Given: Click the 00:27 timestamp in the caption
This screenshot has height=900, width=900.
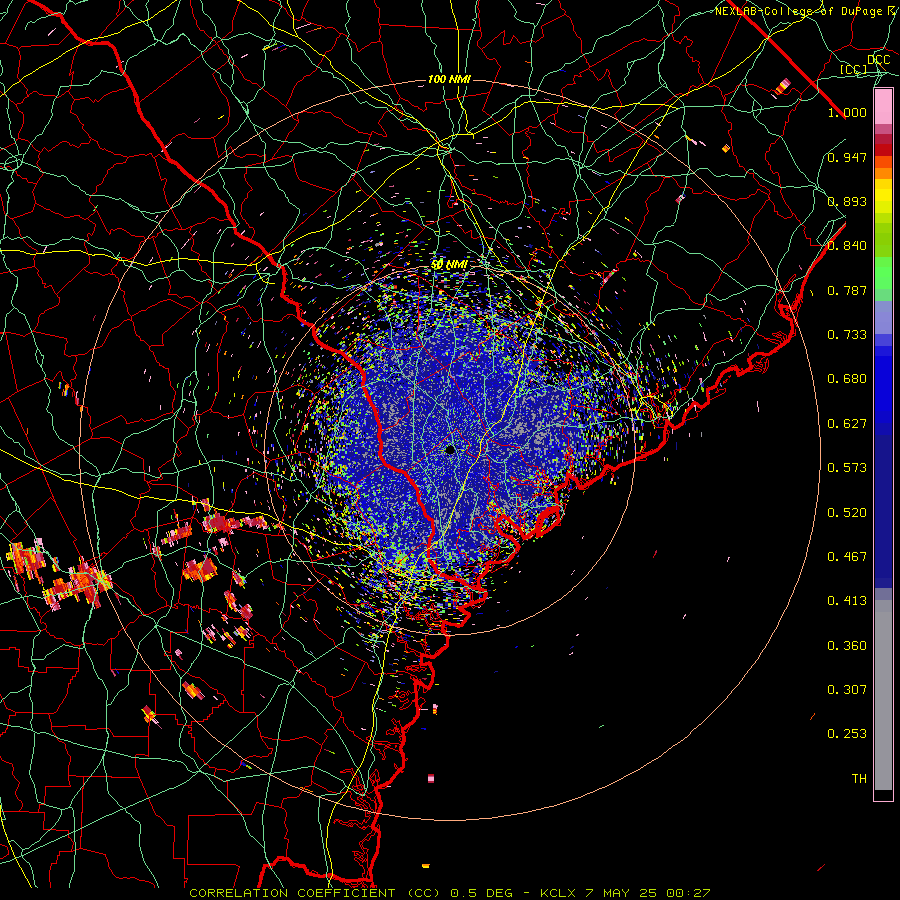Looking at the screenshot, I should (x=688, y=893).
